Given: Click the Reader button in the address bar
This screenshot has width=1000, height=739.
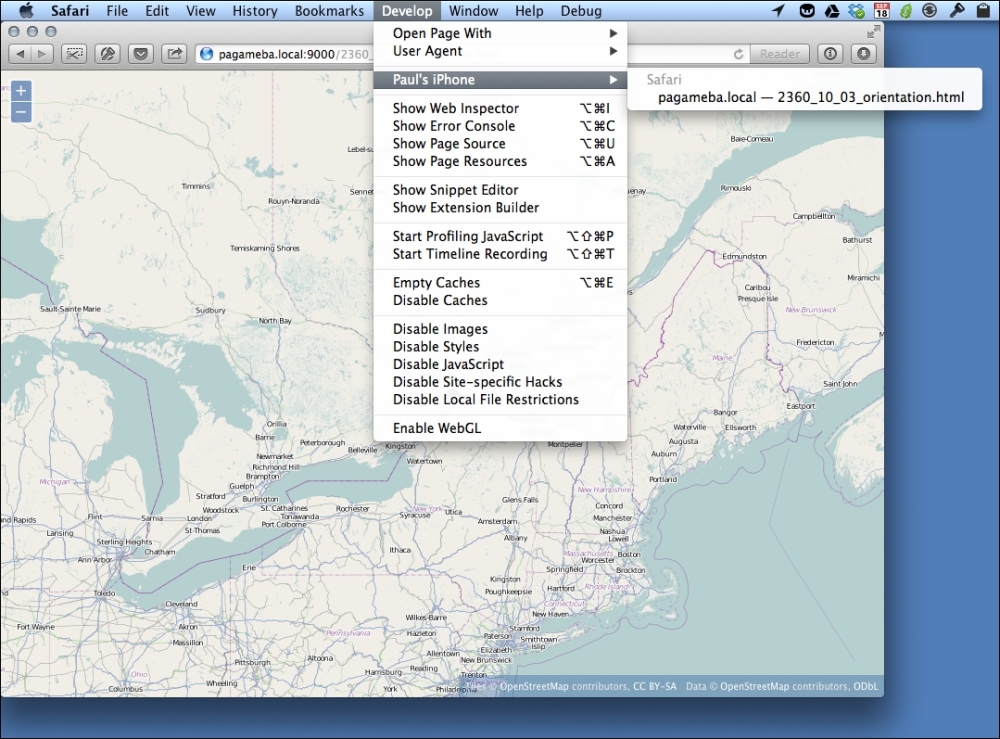Looking at the screenshot, I should [779, 54].
